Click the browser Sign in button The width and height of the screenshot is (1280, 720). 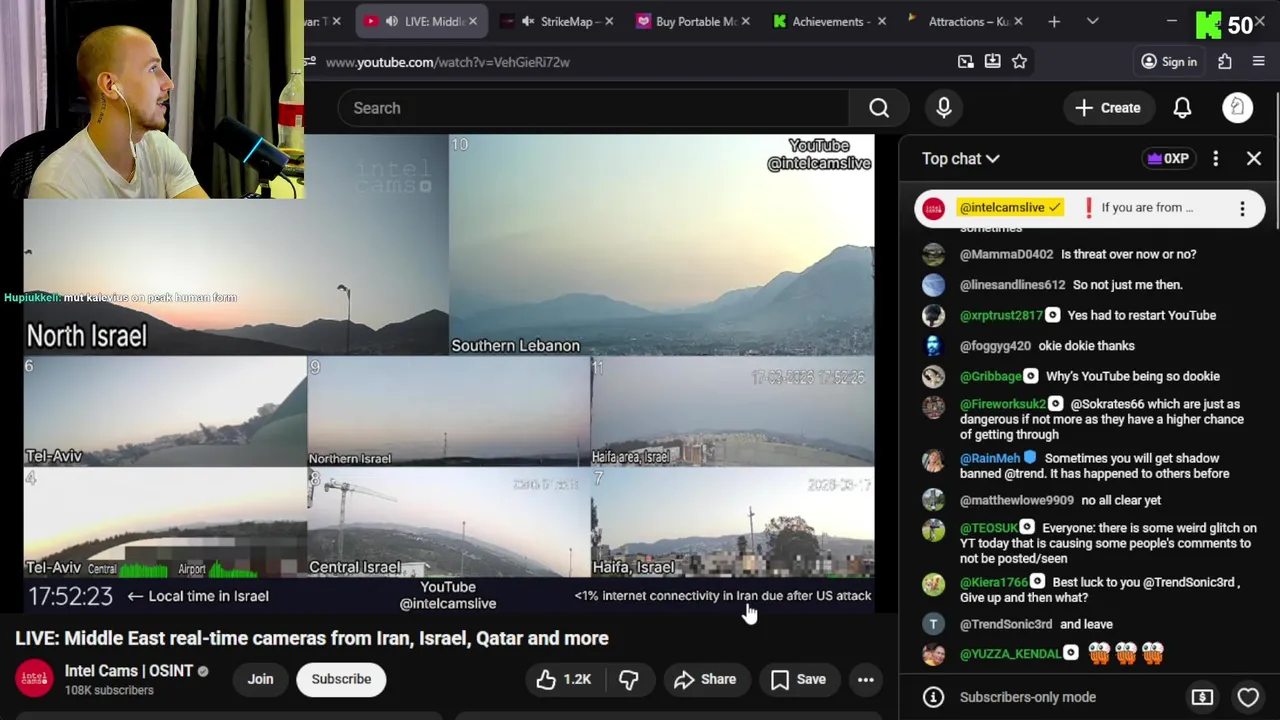[x=1169, y=62]
